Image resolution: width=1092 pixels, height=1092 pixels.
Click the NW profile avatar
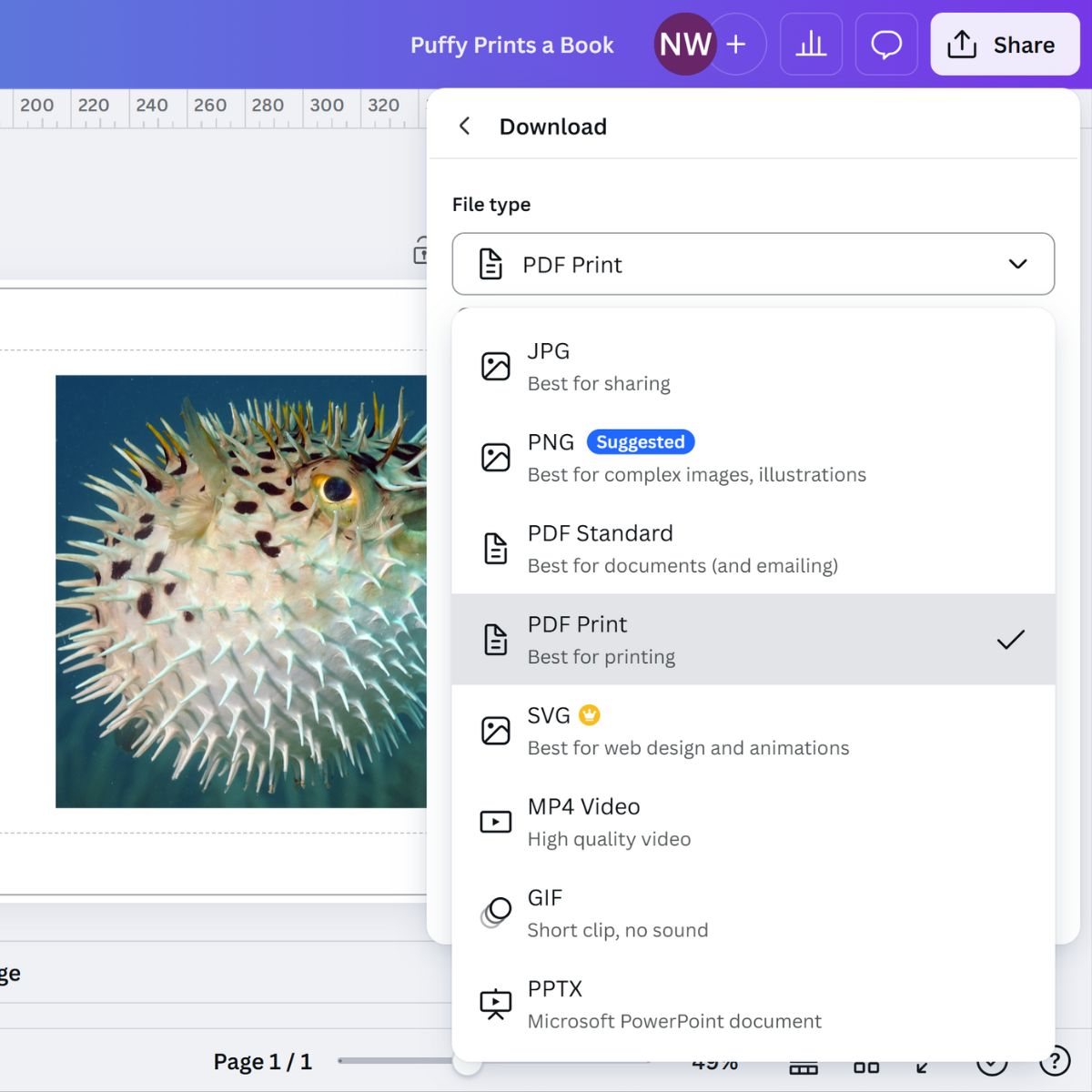click(684, 44)
